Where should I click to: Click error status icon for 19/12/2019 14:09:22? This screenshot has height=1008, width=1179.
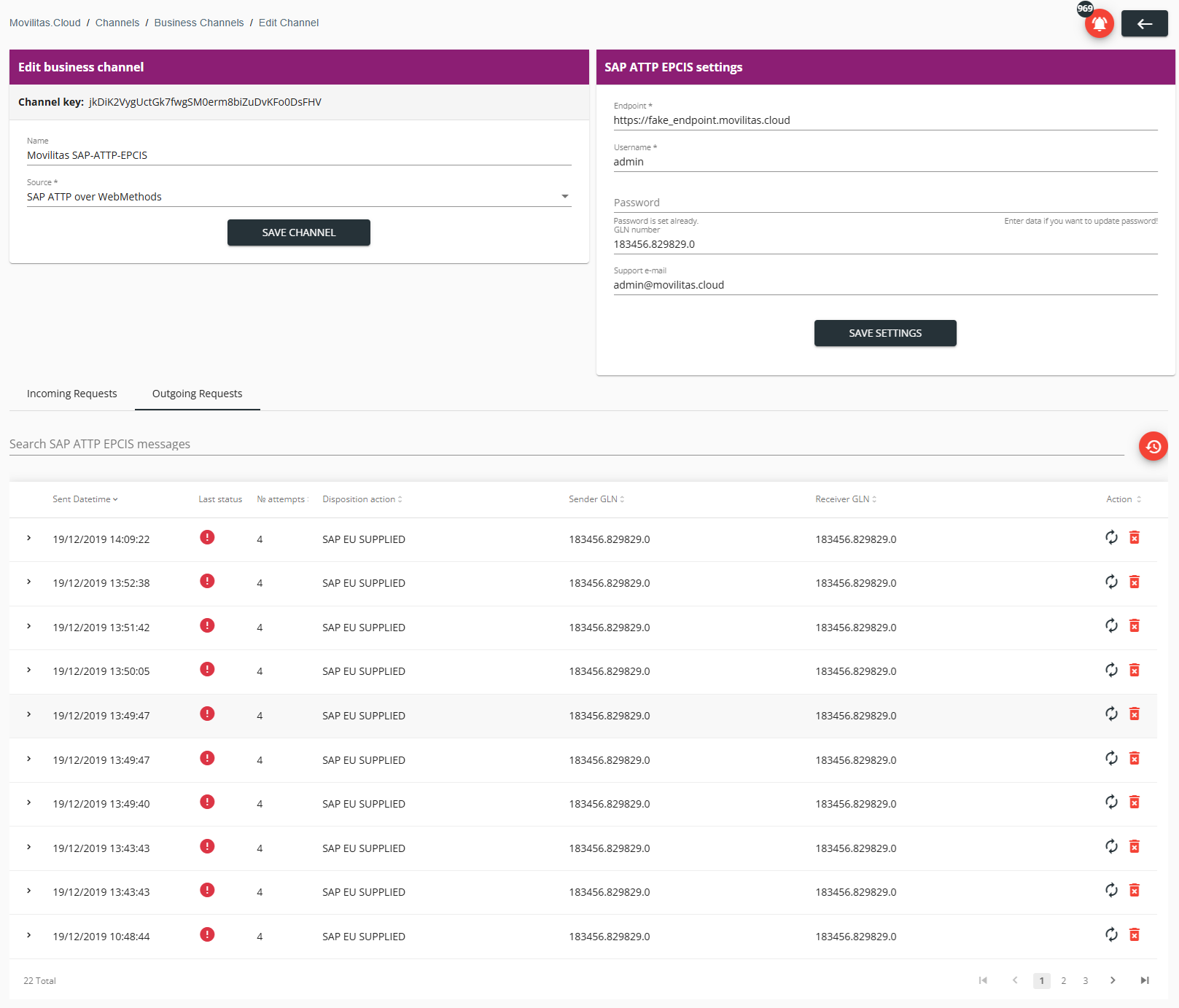point(207,537)
